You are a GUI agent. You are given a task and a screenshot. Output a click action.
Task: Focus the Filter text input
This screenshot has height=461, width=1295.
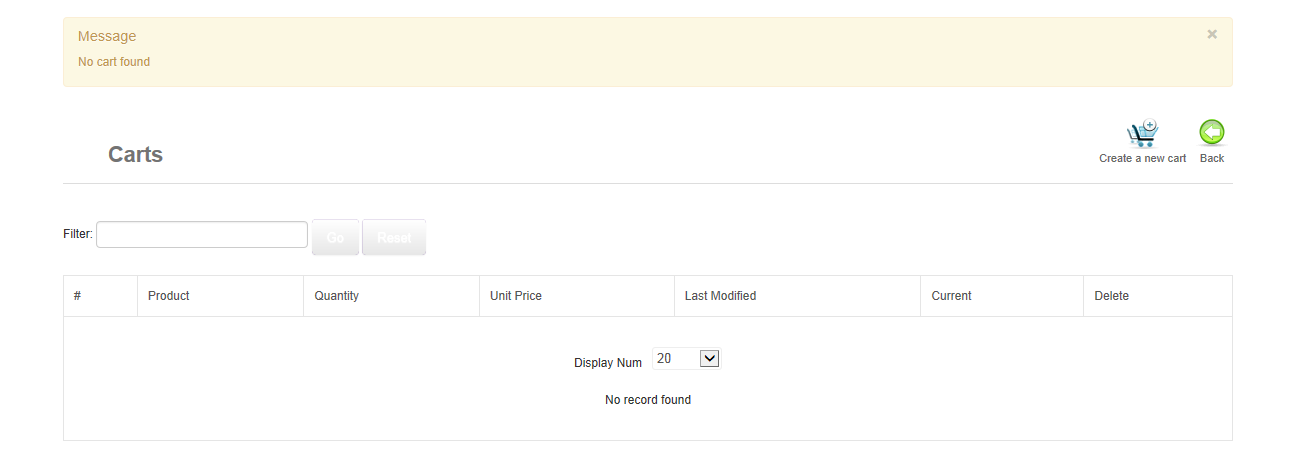point(202,235)
